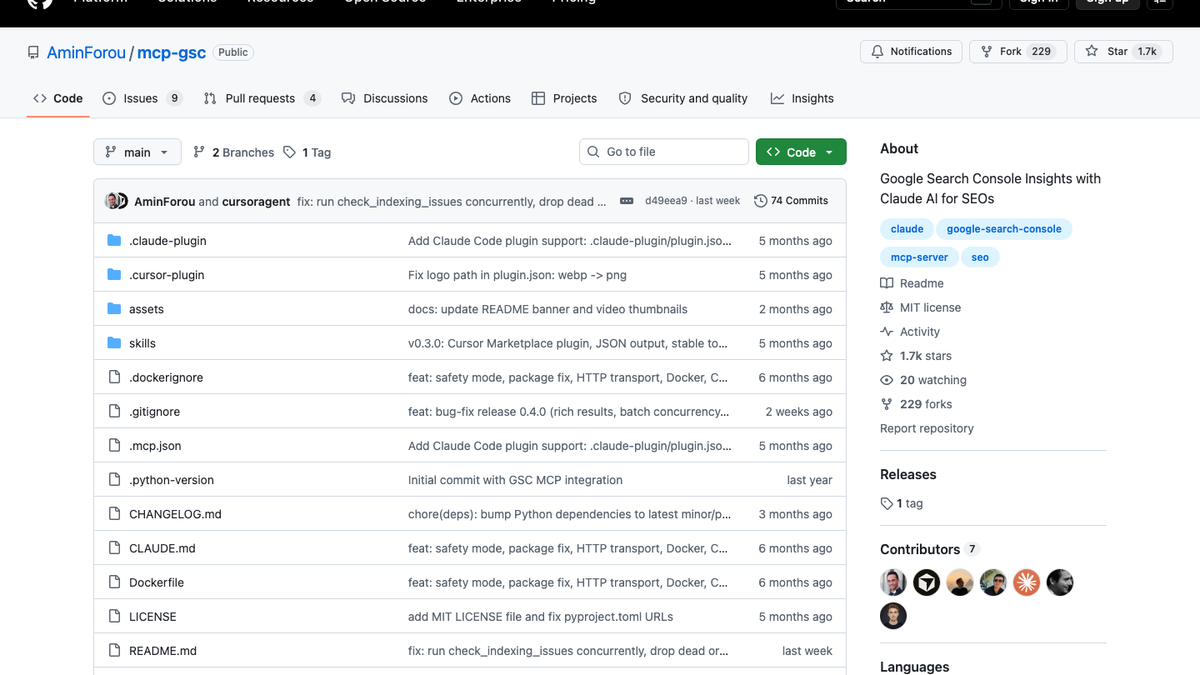
Task: Open the main branch dropdown
Action: 137,152
